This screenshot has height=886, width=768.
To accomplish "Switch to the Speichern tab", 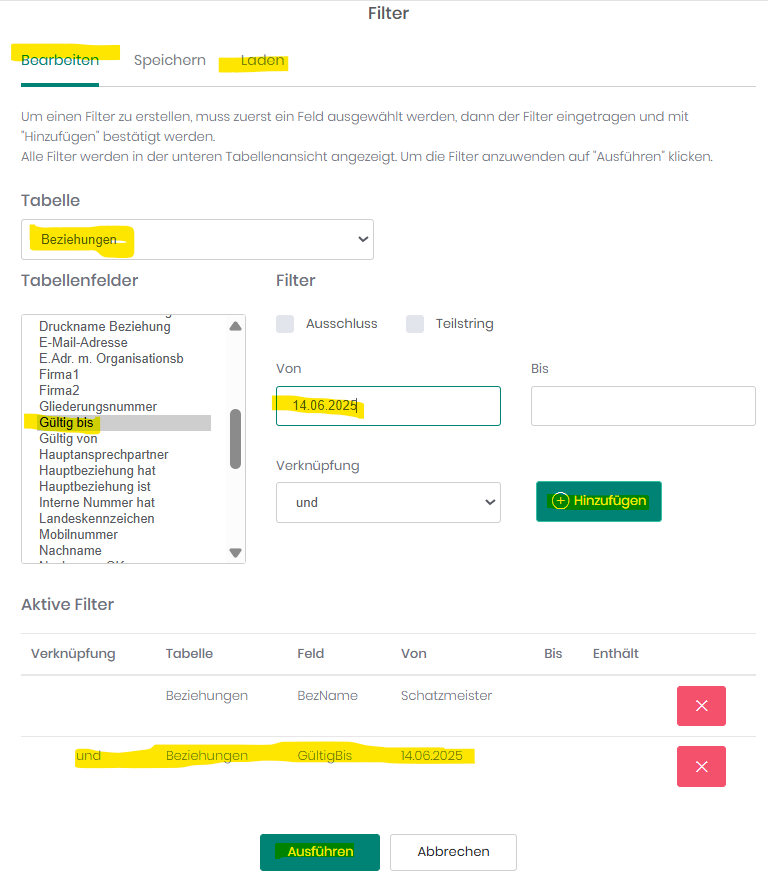I will [x=170, y=60].
